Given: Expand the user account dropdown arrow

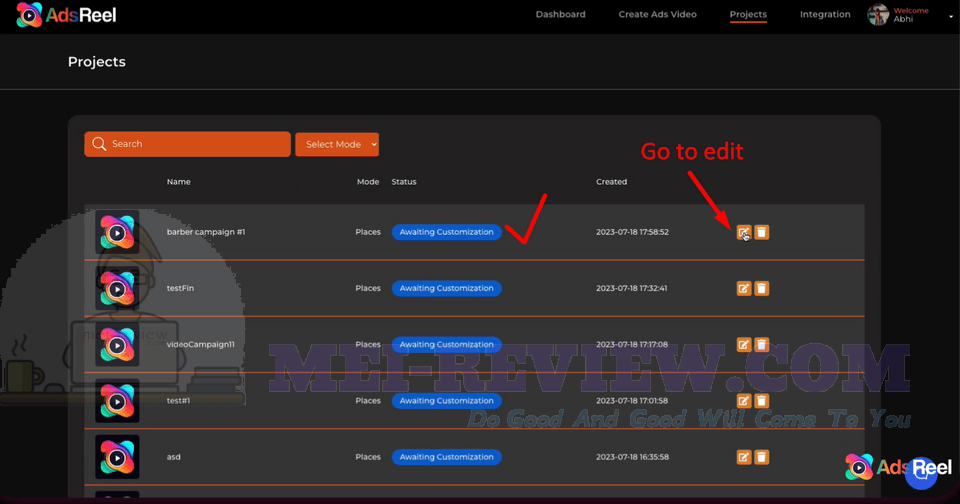Looking at the screenshot, I should [x=951, y=17].
